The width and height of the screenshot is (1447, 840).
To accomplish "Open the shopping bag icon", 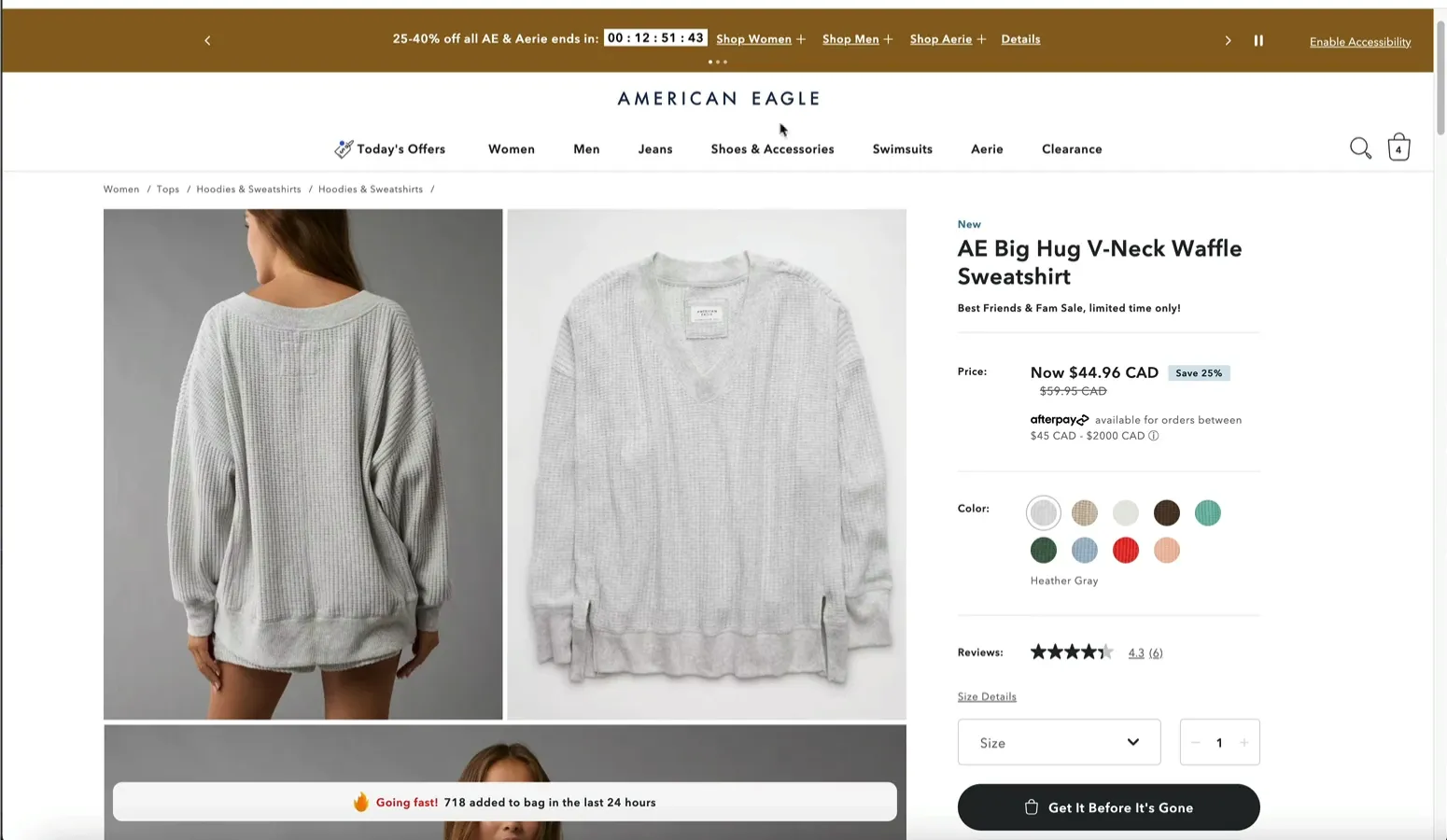I will click(1398, 147).
